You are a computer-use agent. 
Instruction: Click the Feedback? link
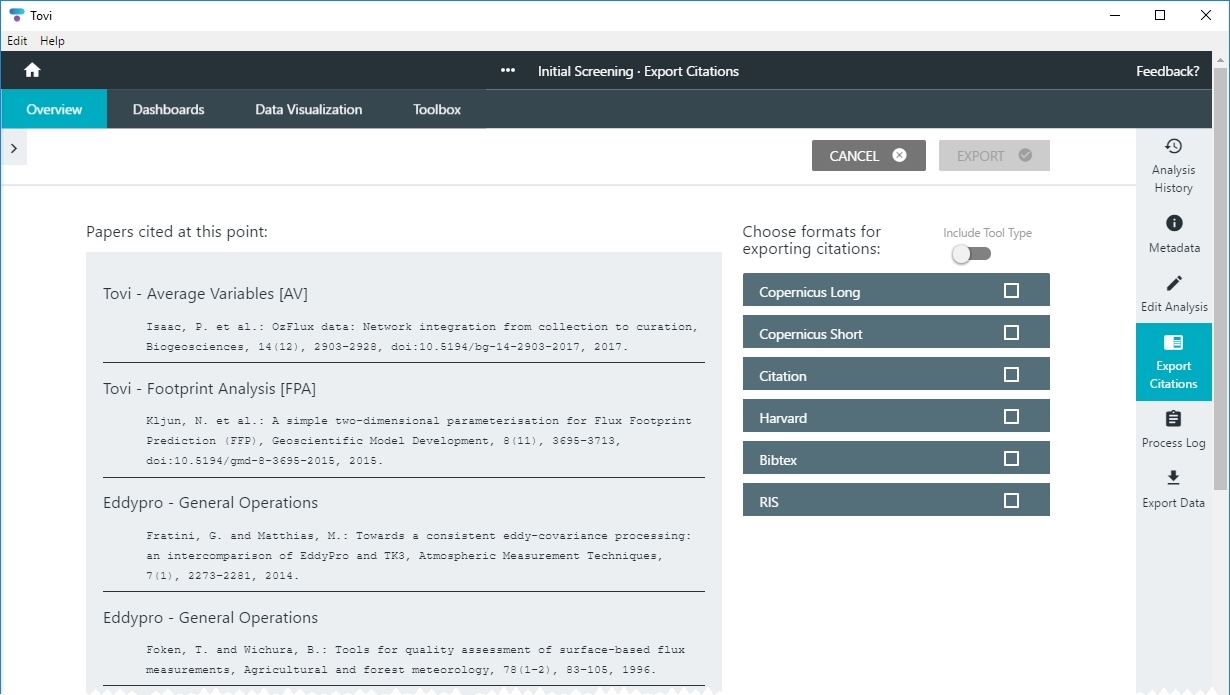pyautogui.click(x=1167, y=71)
